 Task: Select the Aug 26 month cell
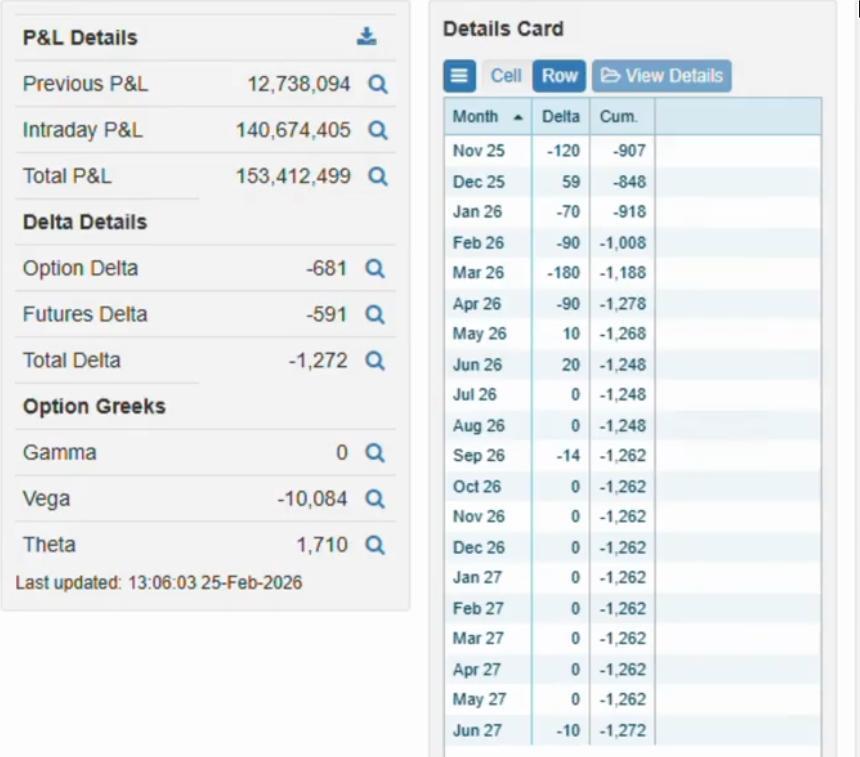(x=488, y=425)
